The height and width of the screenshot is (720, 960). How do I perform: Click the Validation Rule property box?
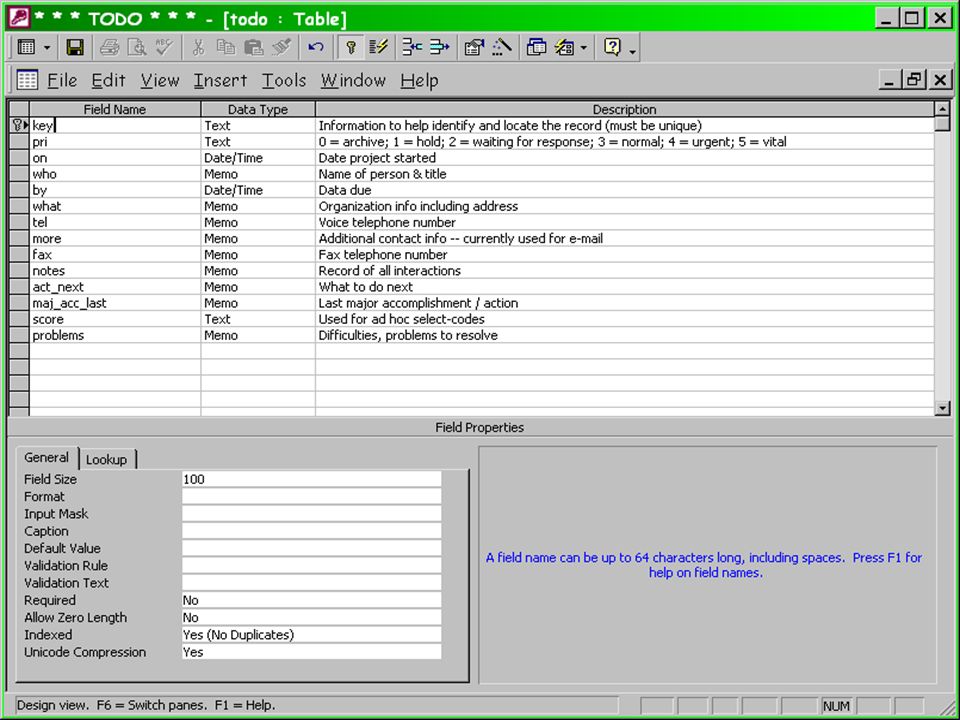311,565
